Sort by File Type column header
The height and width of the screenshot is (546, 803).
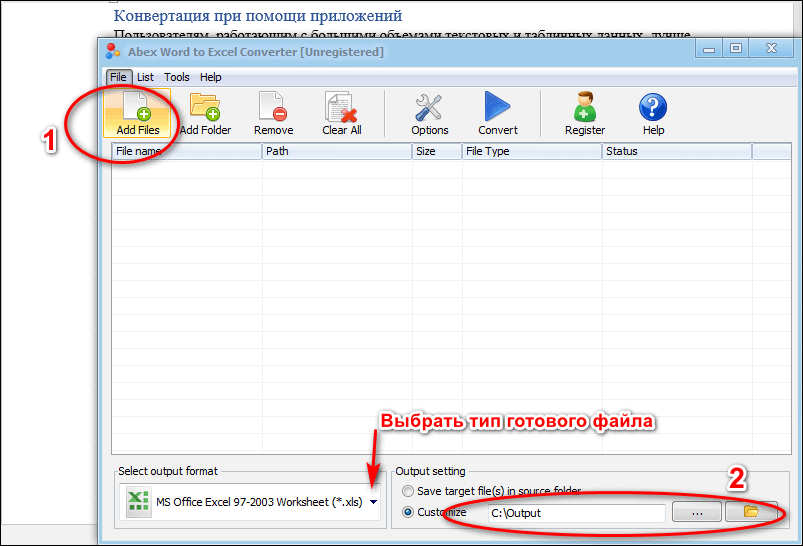point(532,151)
